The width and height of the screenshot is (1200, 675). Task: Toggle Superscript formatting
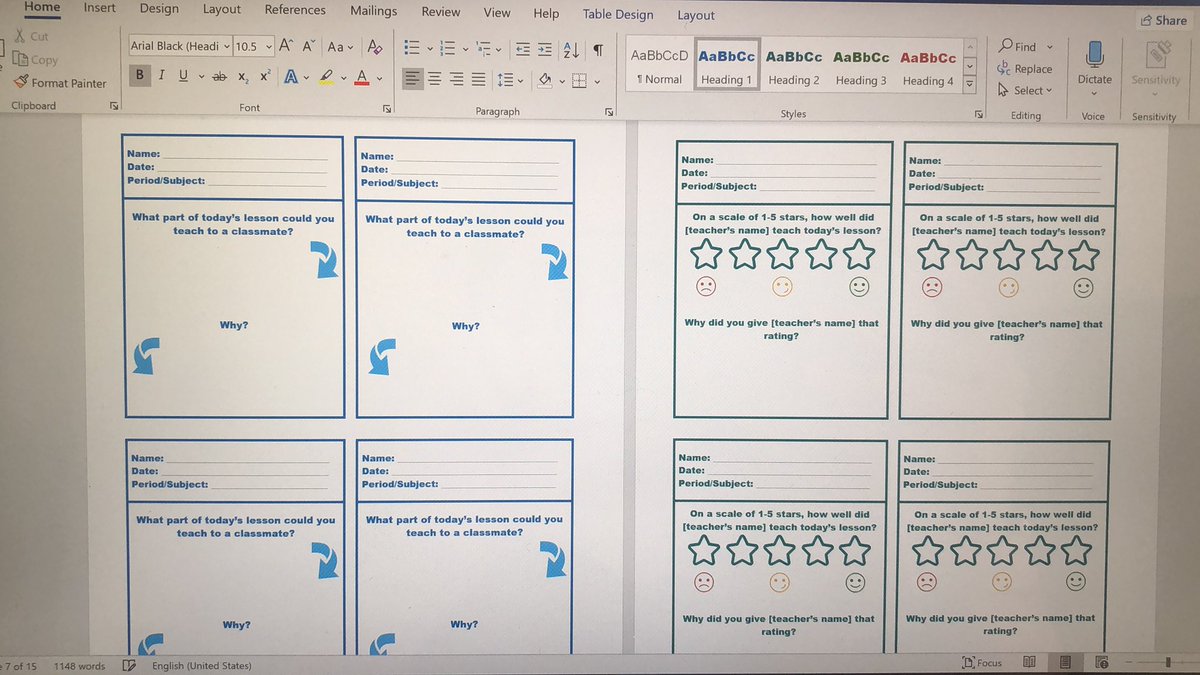point(265,76)
